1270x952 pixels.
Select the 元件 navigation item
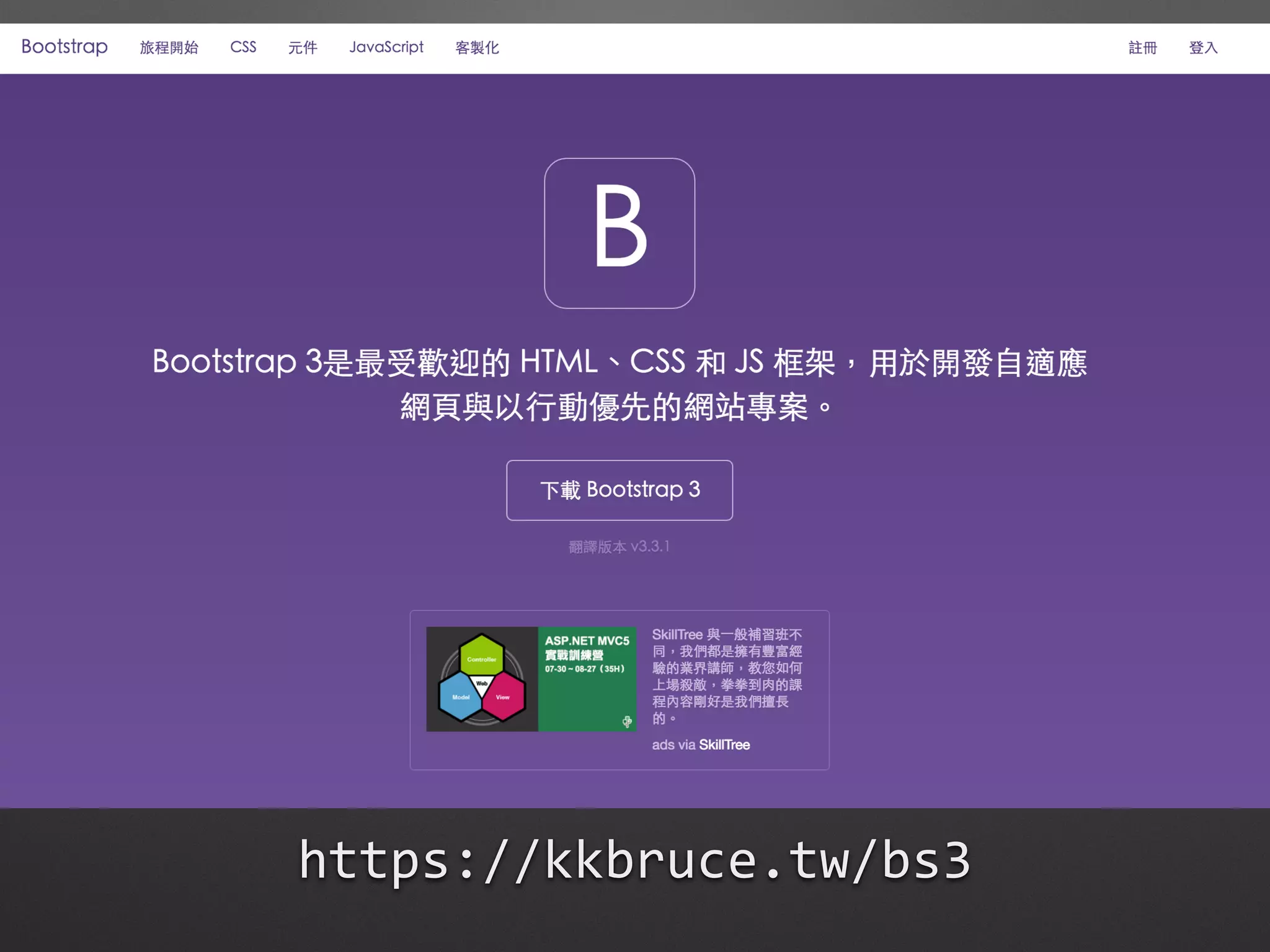click(x=303, y=48)
